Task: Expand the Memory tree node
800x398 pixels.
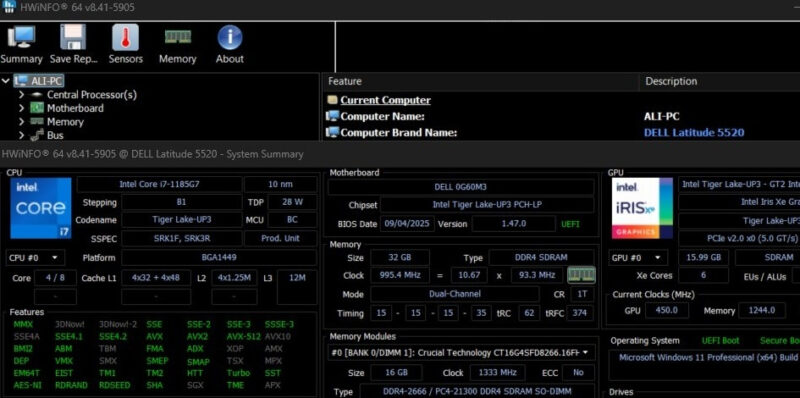Action: coord(21,121)
